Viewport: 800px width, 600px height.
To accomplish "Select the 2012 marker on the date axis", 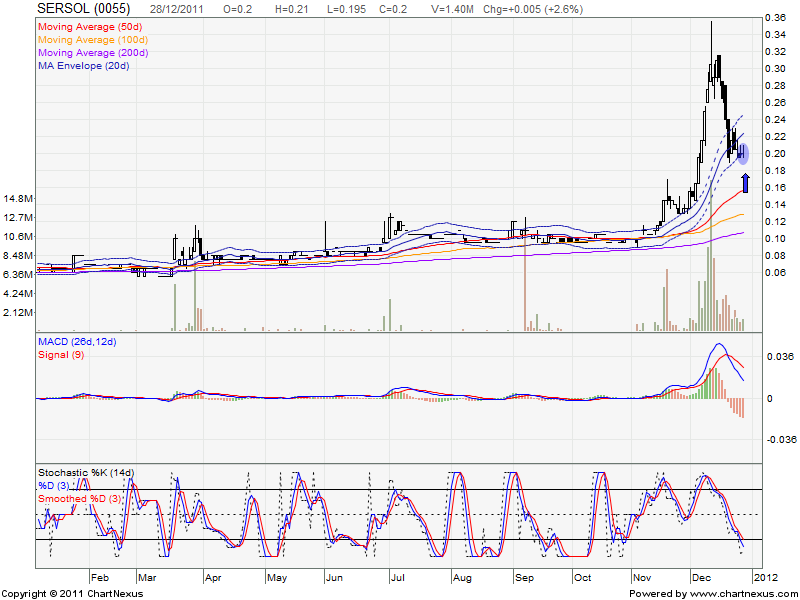I will [765, 578].
